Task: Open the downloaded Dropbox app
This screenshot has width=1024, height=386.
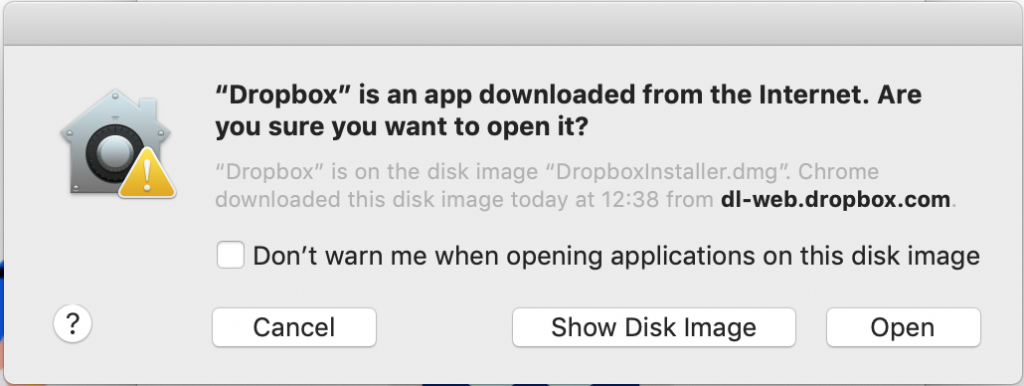Action: (x=903, y=327)
